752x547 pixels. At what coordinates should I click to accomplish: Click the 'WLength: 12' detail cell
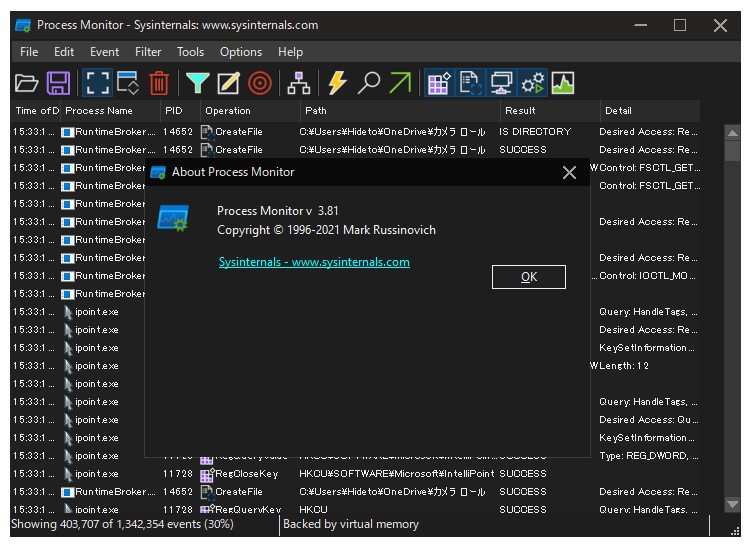[x=619, y=366]
